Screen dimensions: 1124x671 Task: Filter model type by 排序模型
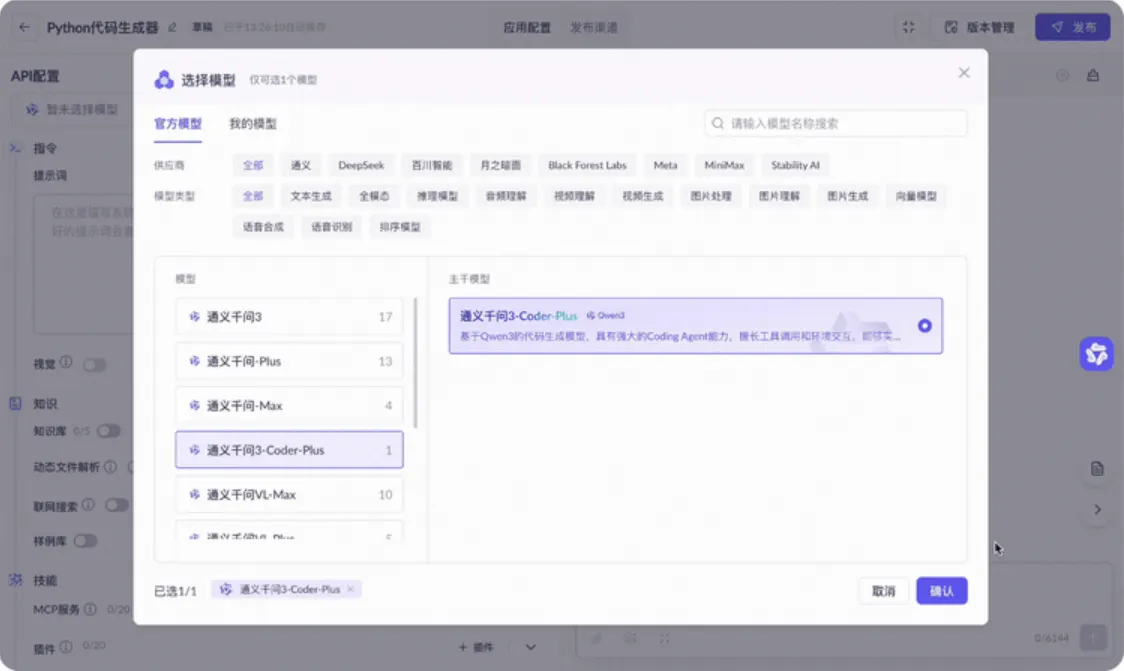(400, 227)
